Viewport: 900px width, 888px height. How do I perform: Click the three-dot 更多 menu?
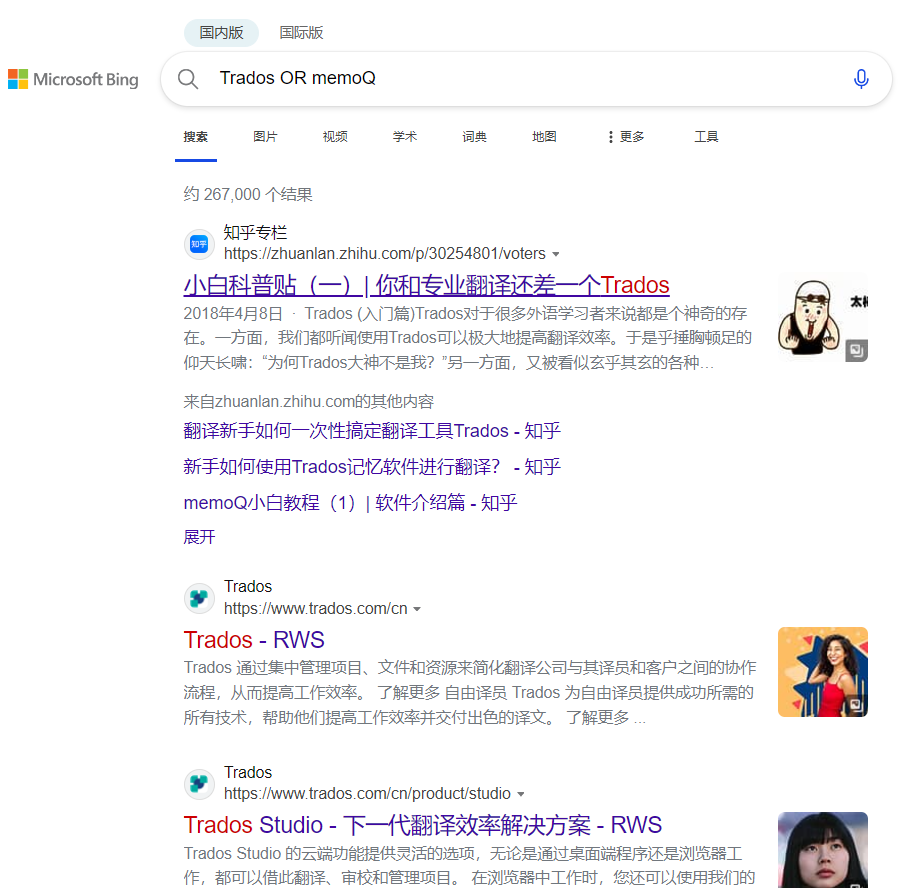[x=626, y=137]
